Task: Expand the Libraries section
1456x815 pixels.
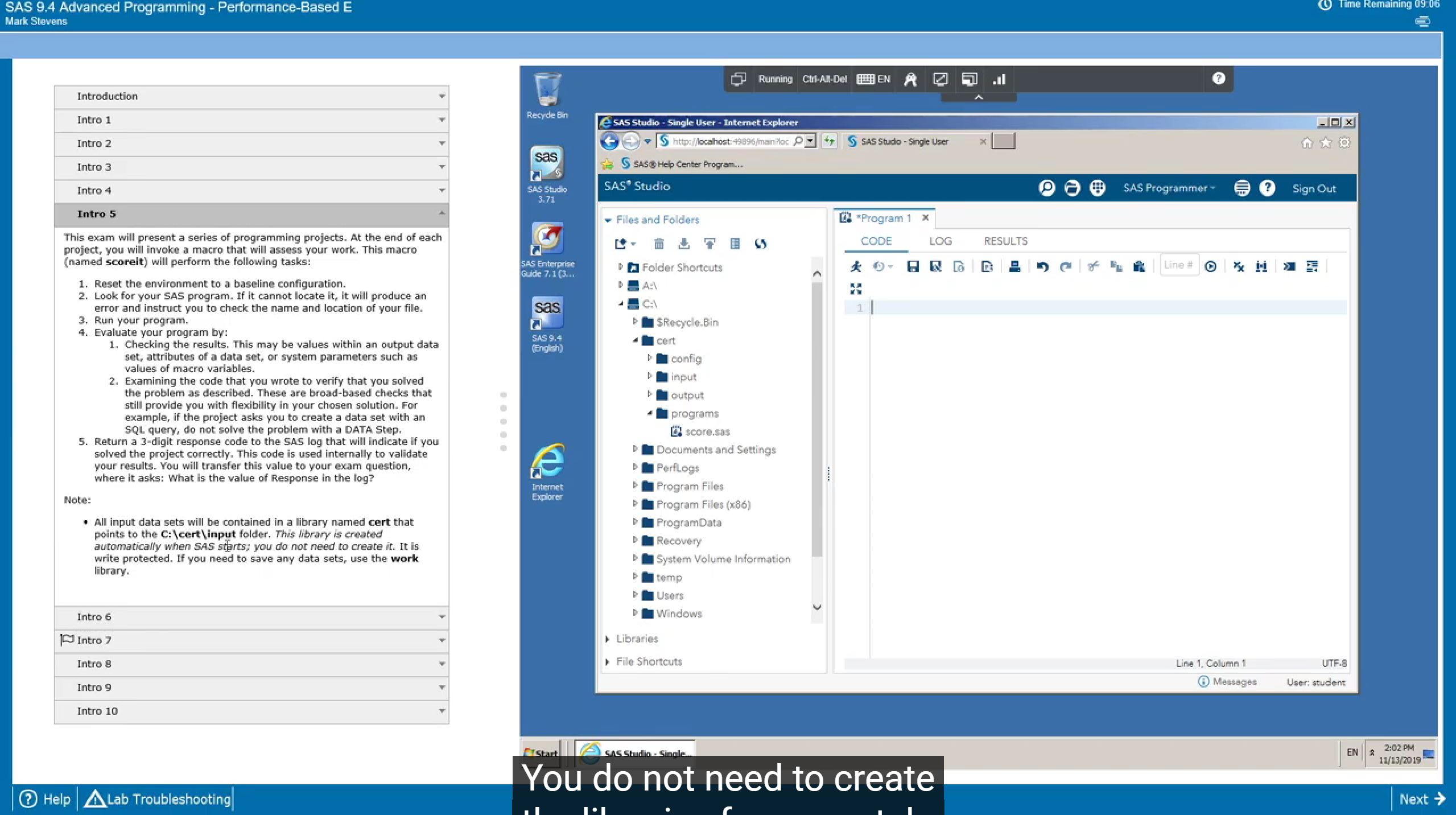Action: point(608,639)
